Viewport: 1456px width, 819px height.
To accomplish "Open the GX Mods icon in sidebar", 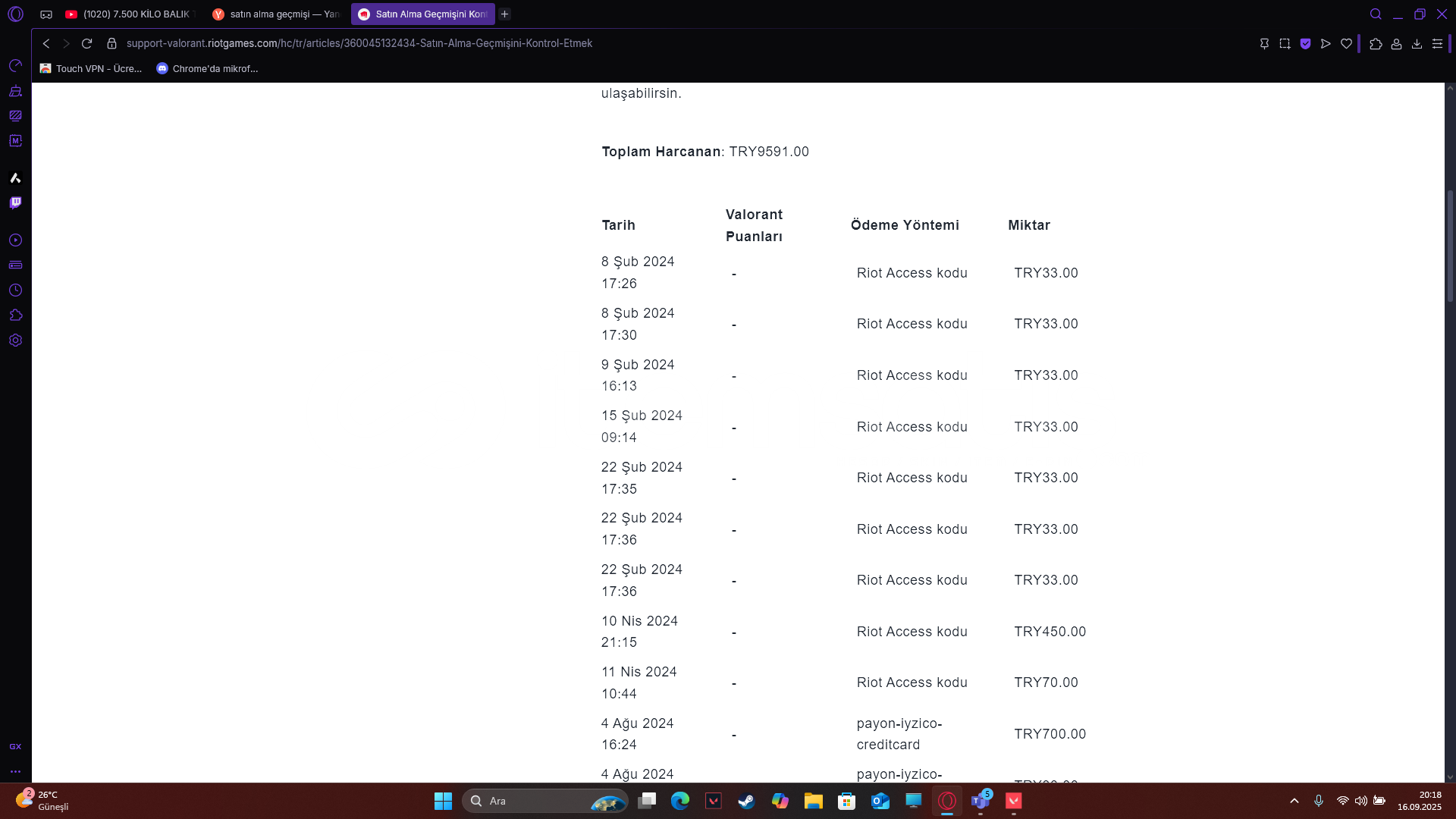I will [x=15, y=141].
